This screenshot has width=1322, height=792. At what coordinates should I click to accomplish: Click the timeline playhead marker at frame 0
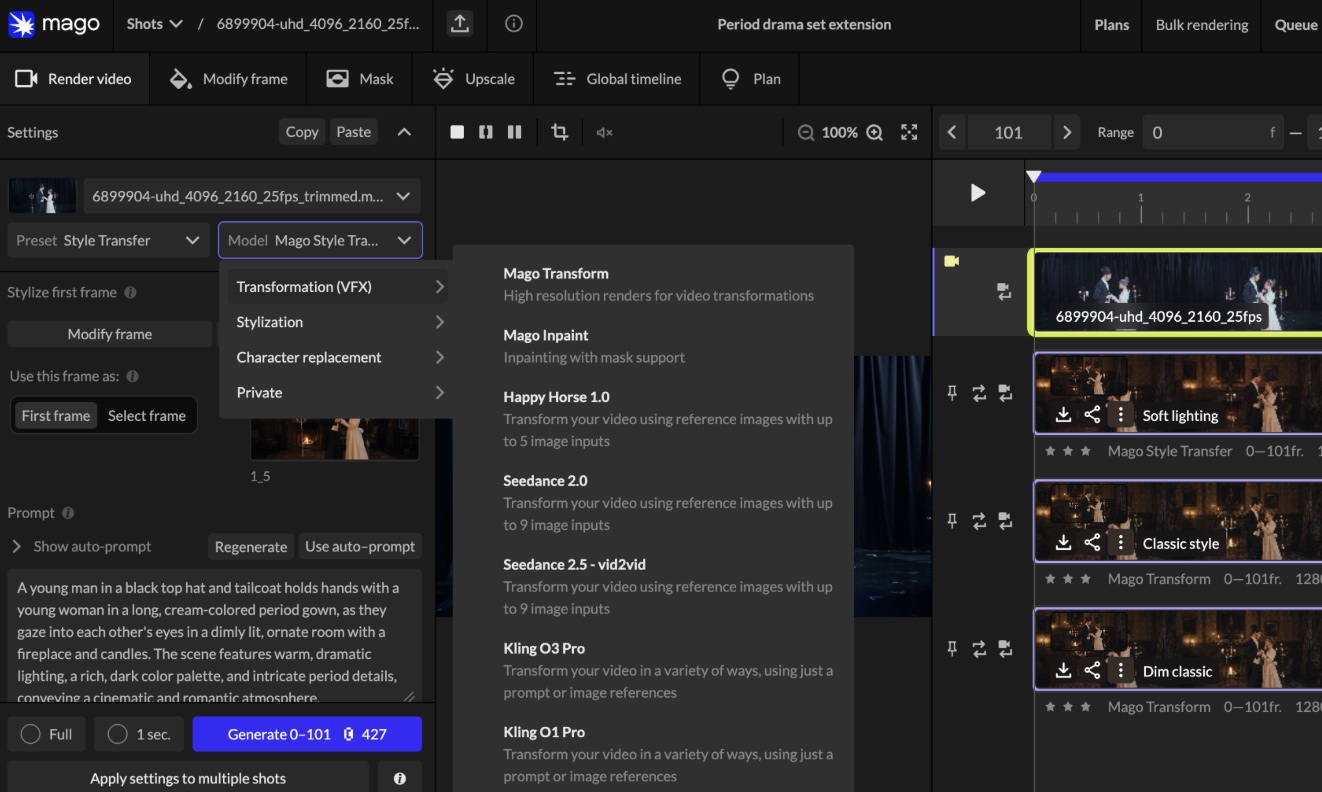[1034, 177]
